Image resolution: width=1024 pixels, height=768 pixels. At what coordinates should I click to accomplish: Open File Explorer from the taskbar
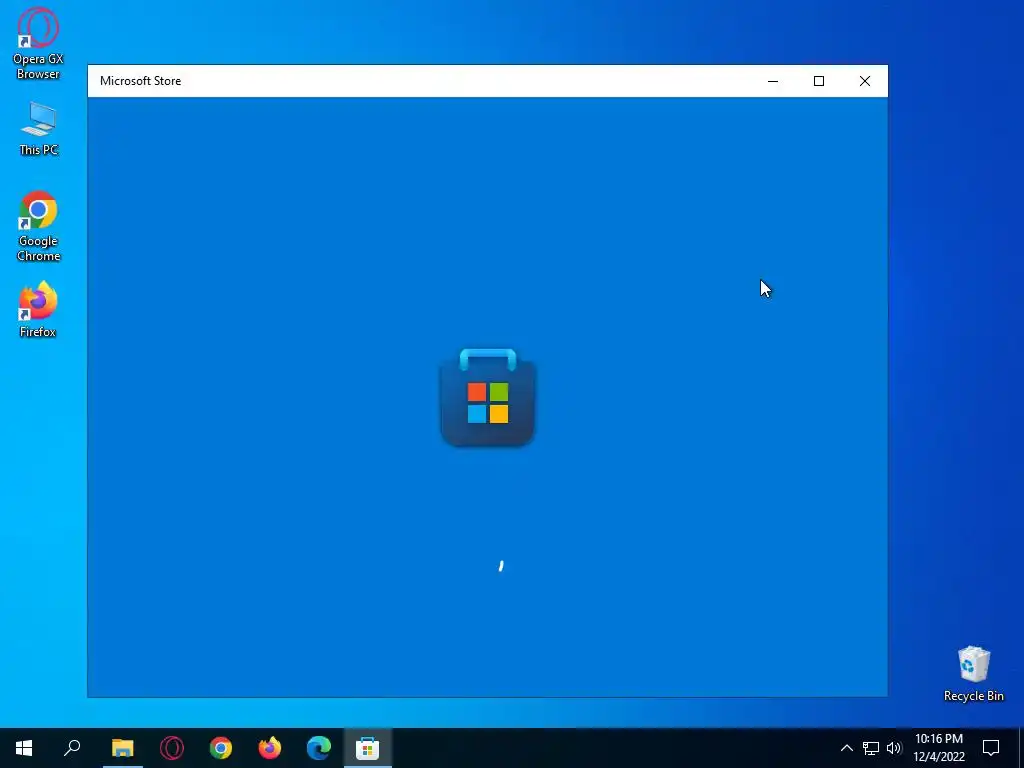[x=122, y=748]
